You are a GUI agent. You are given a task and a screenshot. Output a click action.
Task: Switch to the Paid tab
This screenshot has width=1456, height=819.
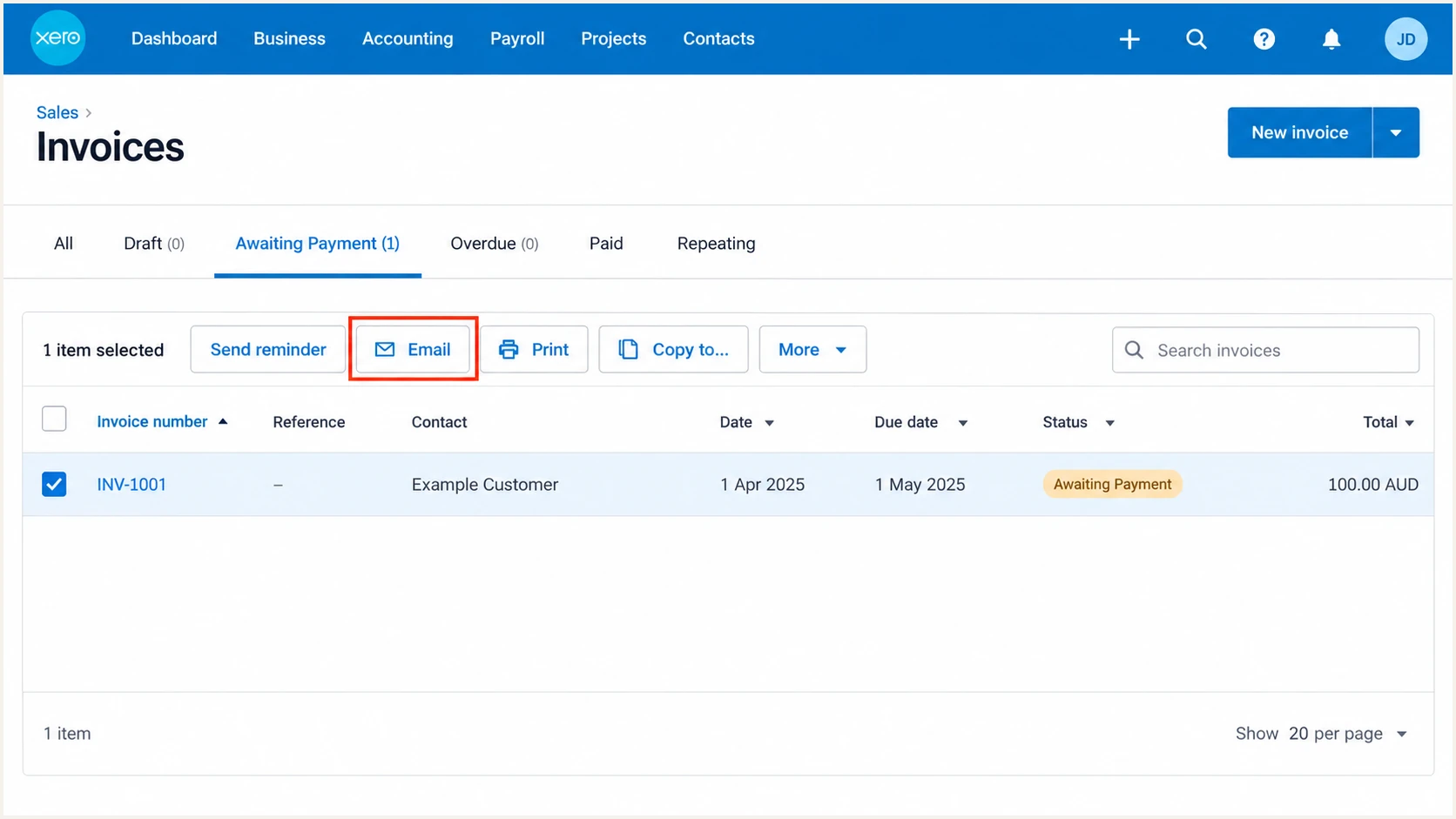tap(606, 244)
